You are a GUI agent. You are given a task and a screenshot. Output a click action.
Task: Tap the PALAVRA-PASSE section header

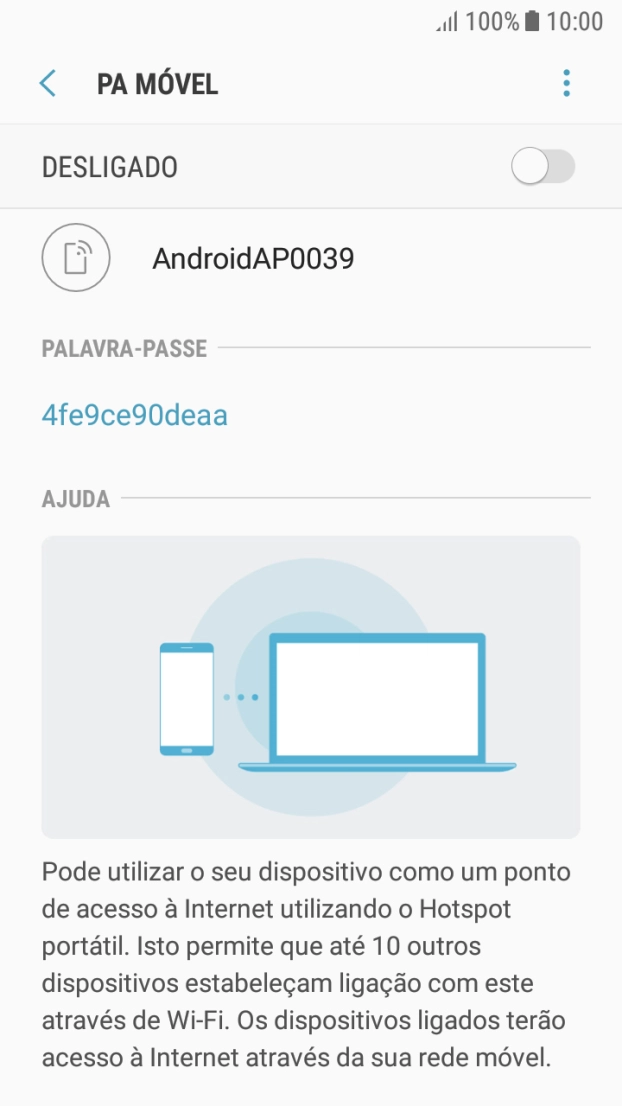(124, 348)
